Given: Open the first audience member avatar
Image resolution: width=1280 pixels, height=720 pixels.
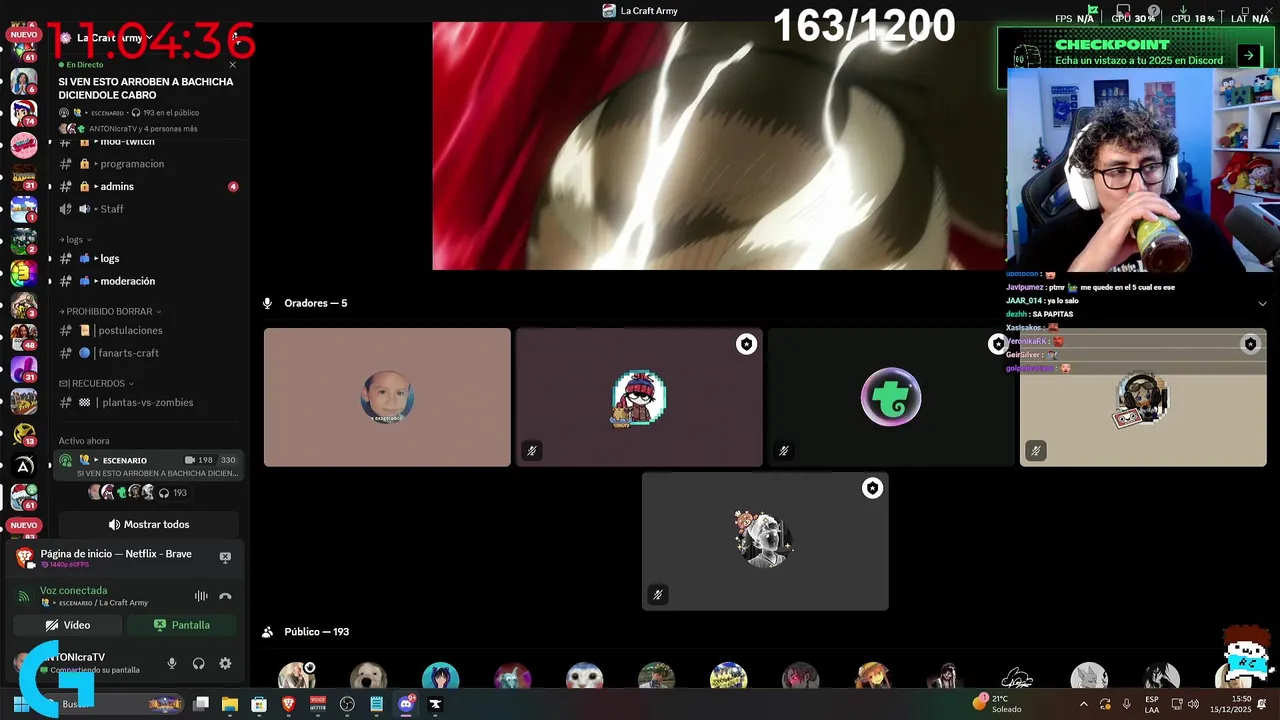Looking at the screenshot, I should [296, 677].
